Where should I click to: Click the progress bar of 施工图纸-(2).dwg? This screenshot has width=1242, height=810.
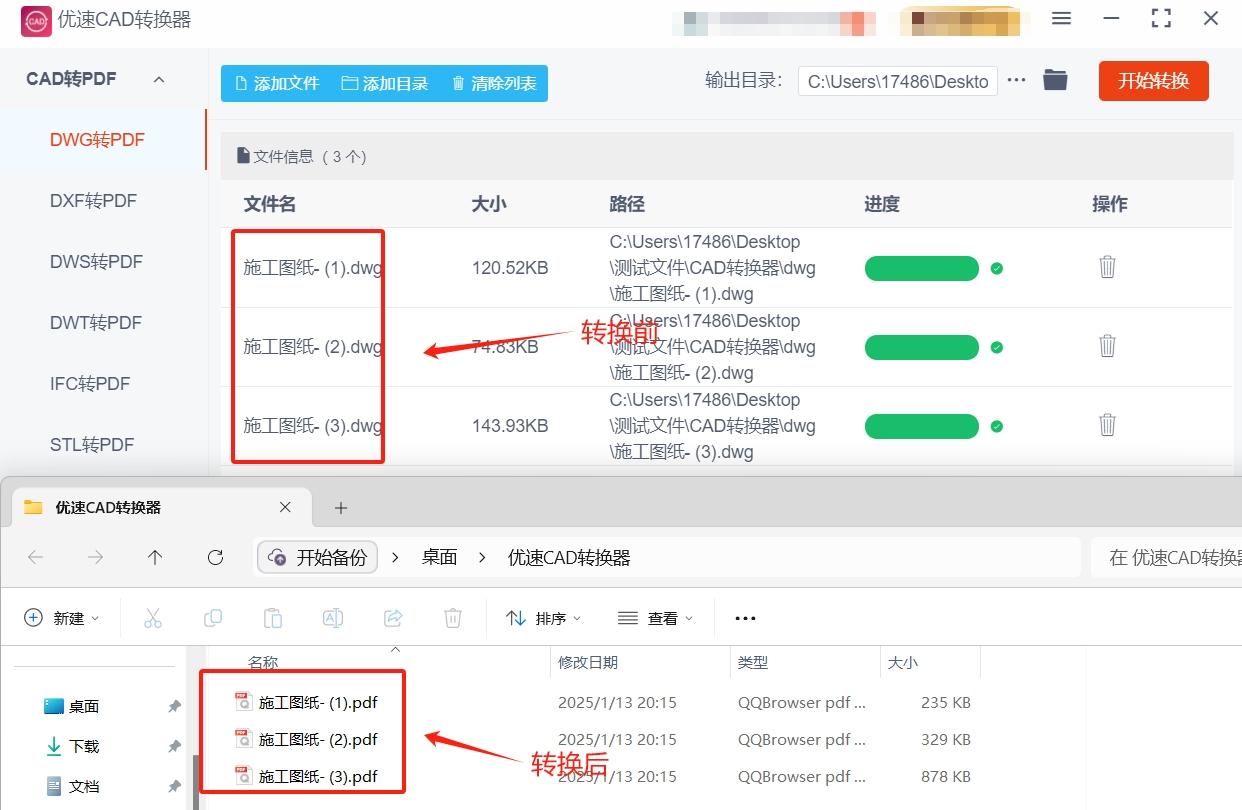click(921, 347)
